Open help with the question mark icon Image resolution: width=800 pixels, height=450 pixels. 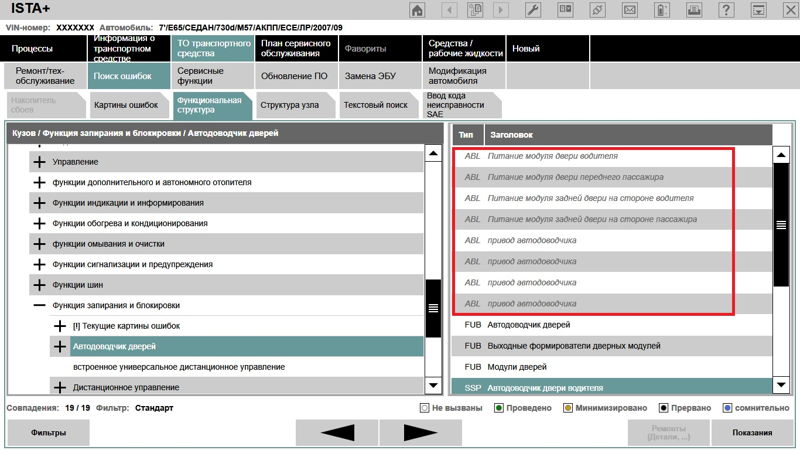pyautogui.click(x=727, y=10)
